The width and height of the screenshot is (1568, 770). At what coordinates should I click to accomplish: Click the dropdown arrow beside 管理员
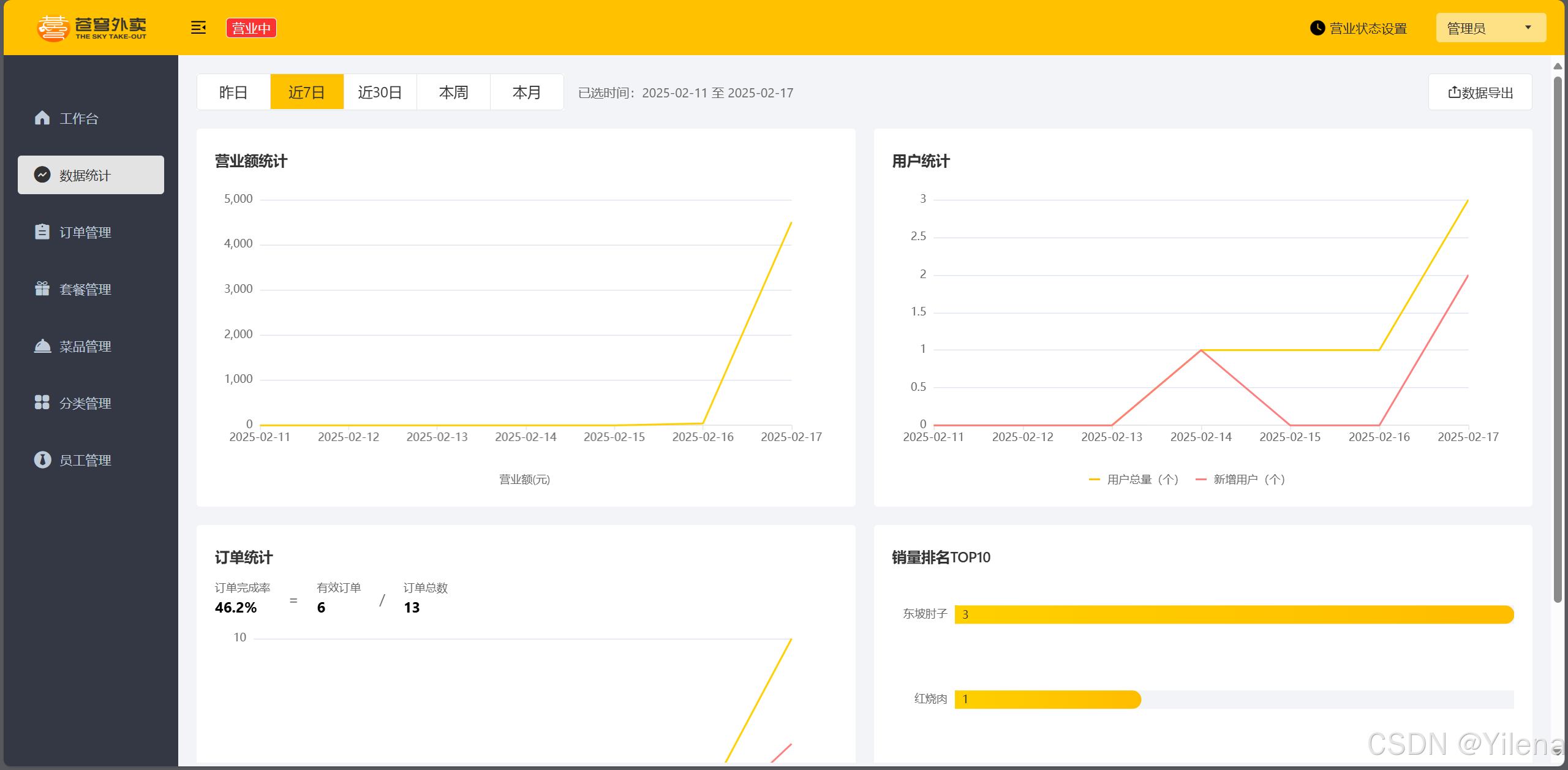[x=1528, y=28]
